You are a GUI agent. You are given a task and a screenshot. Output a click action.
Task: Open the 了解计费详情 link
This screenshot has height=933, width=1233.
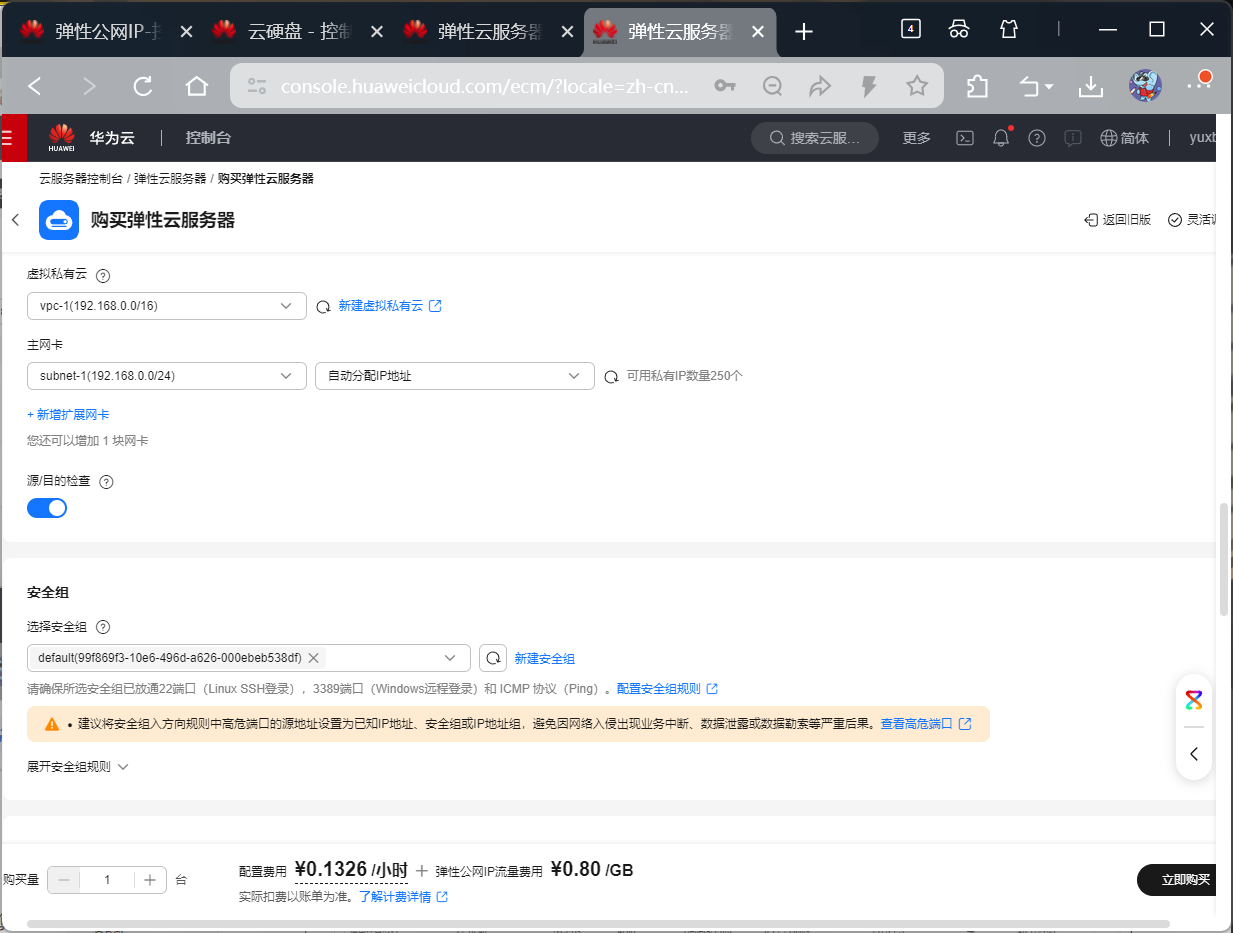pyautogui.click(x=403, y=897)
